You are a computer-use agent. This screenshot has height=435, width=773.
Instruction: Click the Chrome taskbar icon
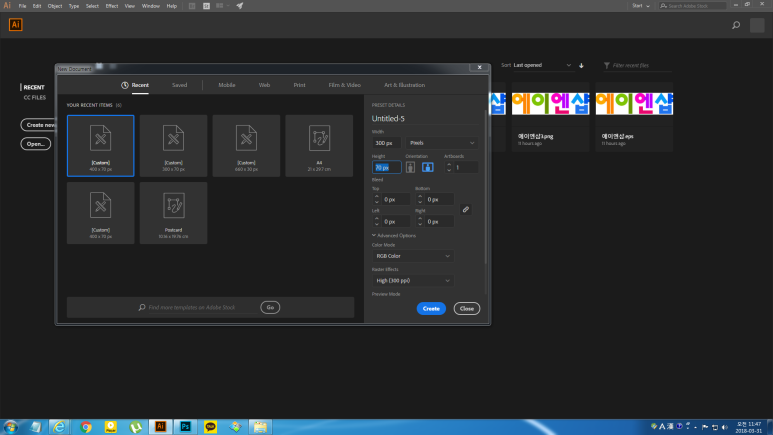point(86,427)
